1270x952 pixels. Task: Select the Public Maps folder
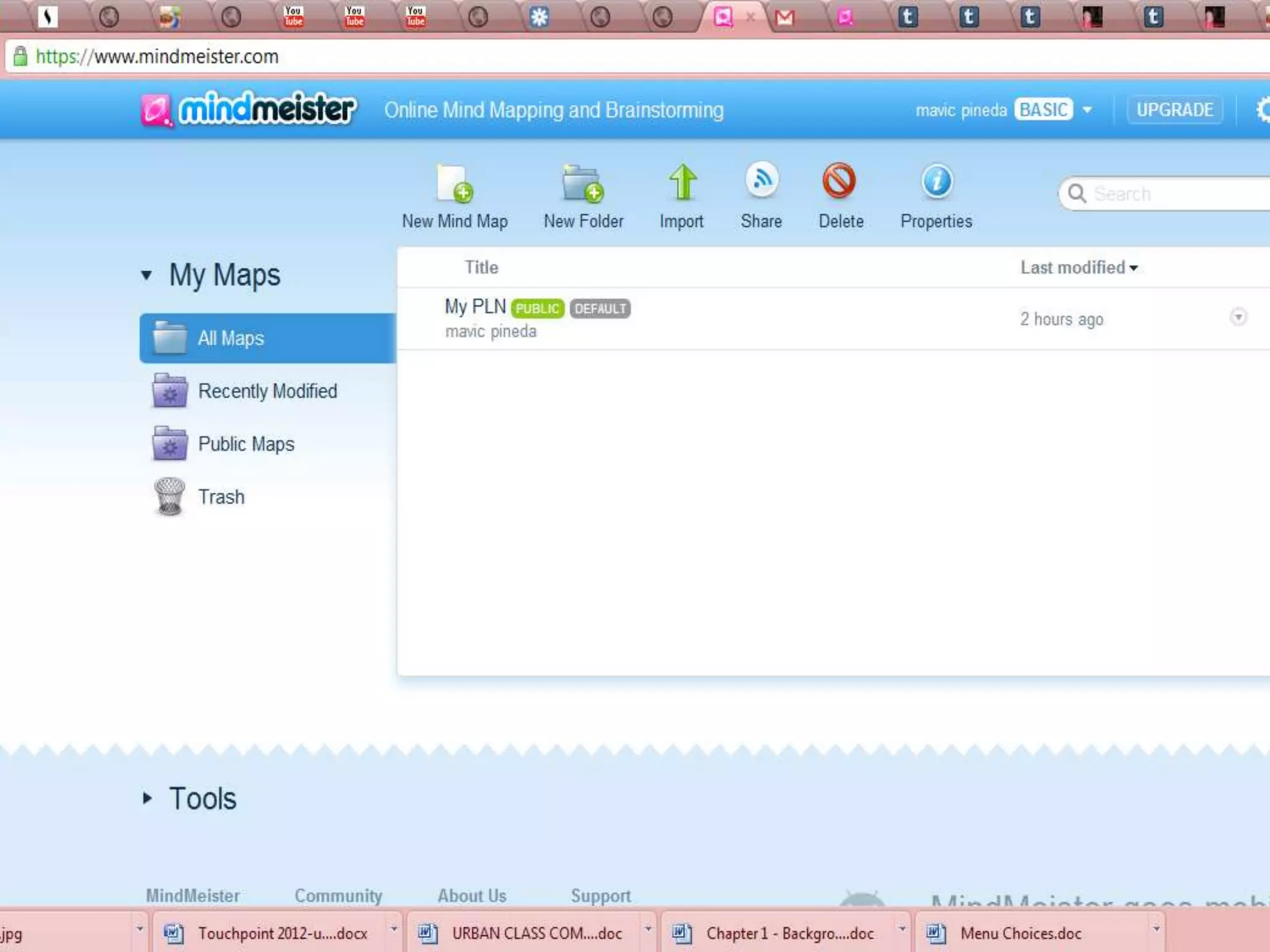pyautogui.click(x=246, y=444)
